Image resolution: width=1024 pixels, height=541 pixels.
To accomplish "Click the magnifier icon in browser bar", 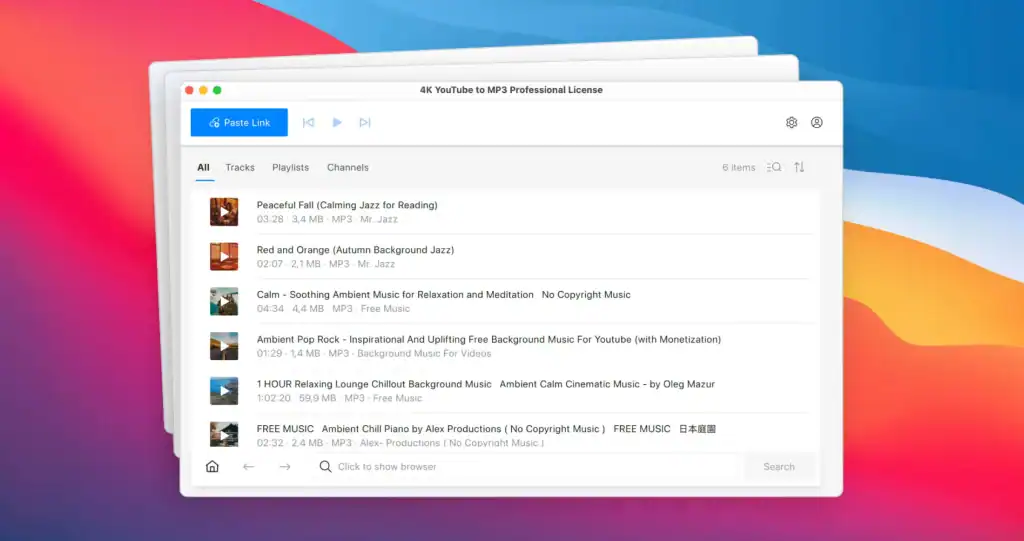I will [325, 467].
